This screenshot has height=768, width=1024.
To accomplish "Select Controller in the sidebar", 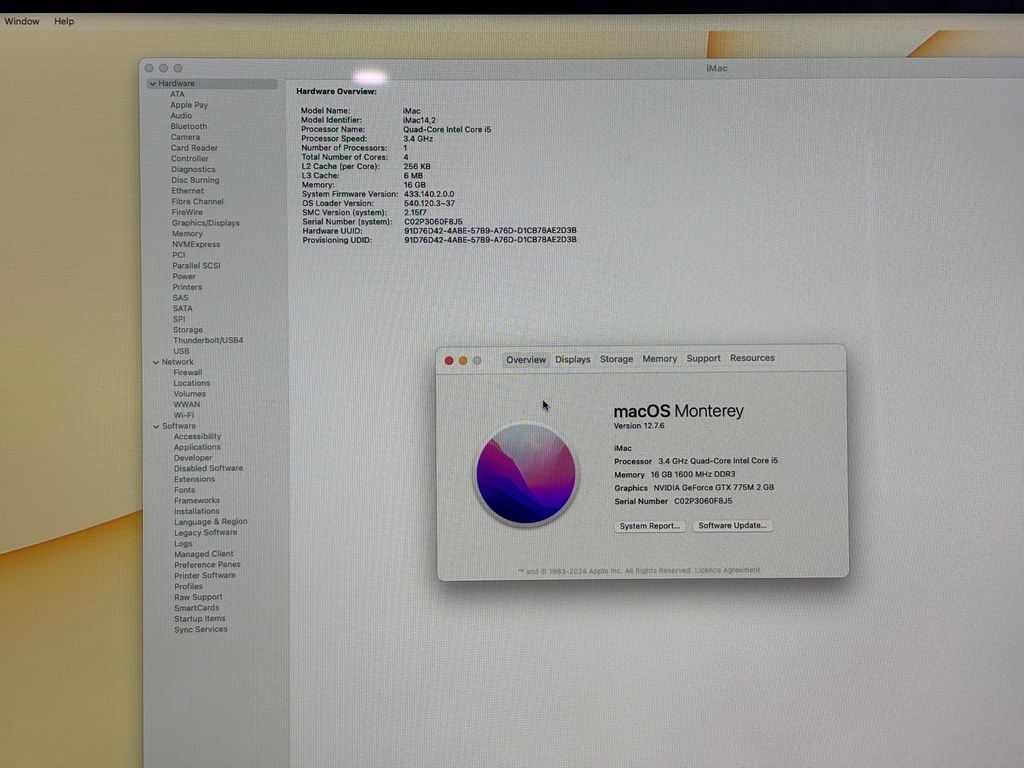I will [189, 159].
